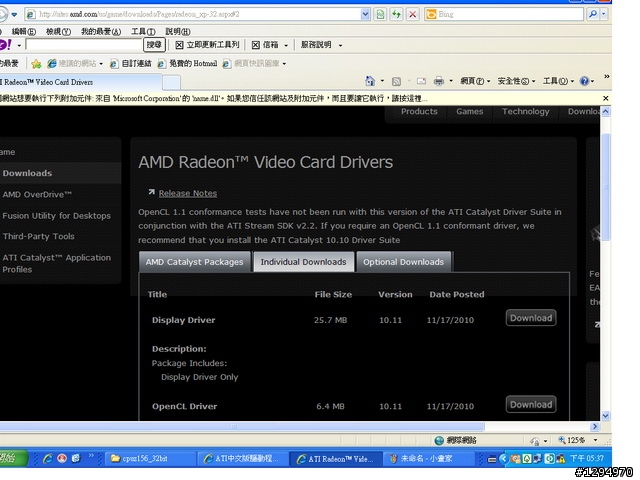Open the 我的最愛(A) menu
Screen dimensions: 640x480
click(x=101, y=31)
